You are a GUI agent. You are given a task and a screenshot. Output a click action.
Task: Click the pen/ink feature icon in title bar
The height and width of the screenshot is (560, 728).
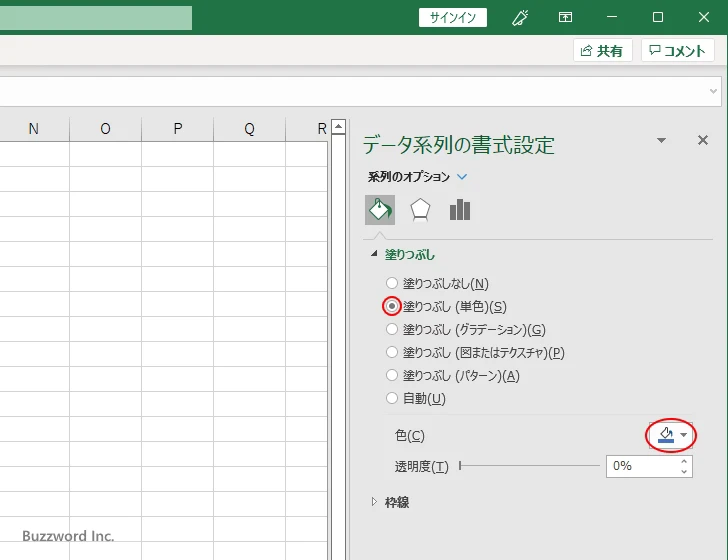[x=520, y=18]
